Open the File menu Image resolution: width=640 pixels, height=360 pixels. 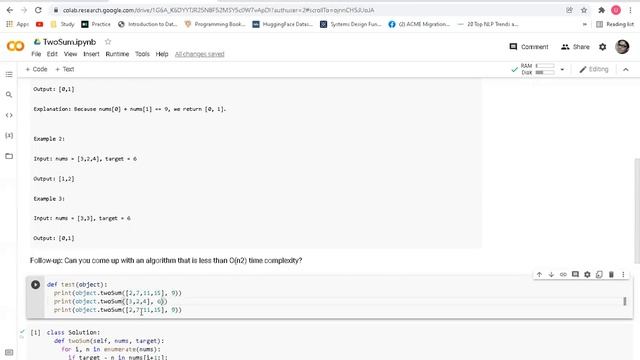(x=36, y=54)
